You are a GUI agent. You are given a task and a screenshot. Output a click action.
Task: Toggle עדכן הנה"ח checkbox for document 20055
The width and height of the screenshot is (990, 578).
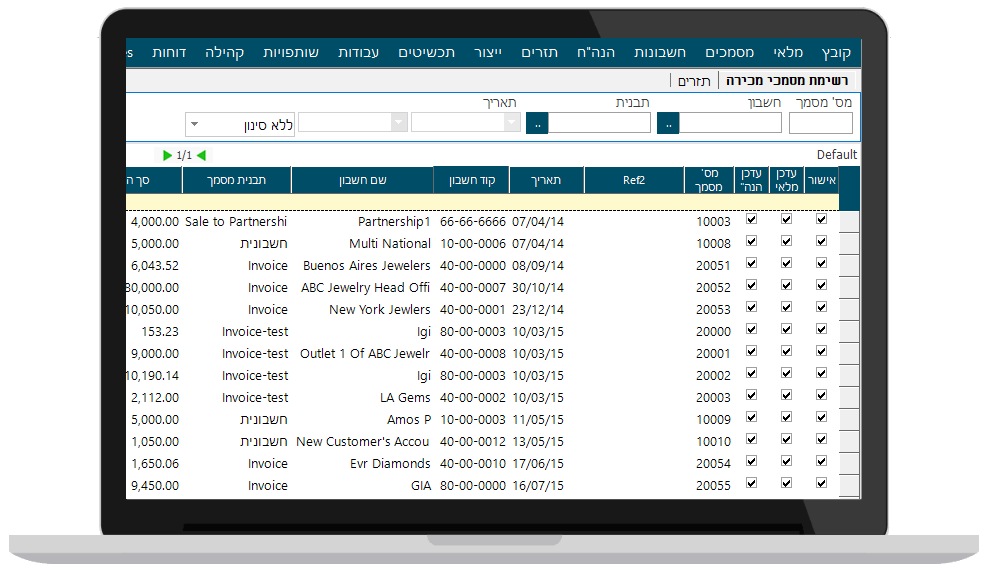751,483
